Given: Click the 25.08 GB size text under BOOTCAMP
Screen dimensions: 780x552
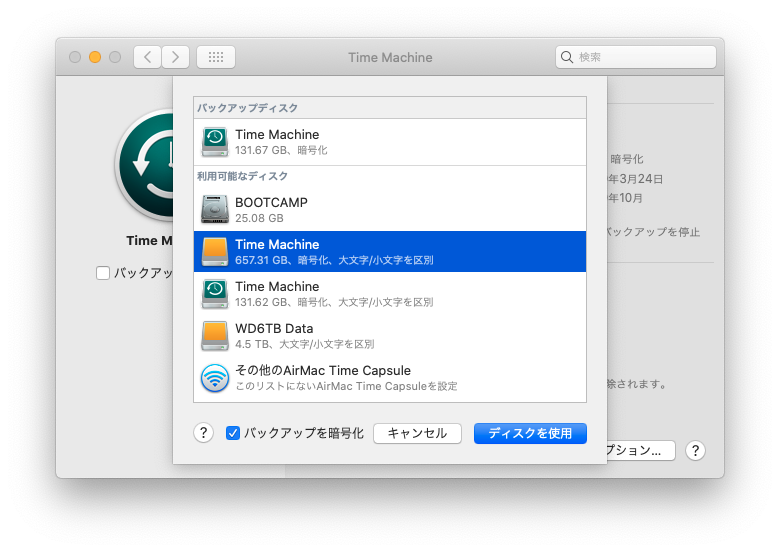Looking at the screenshot, I should pyautogui.click(x=259, y=218).
